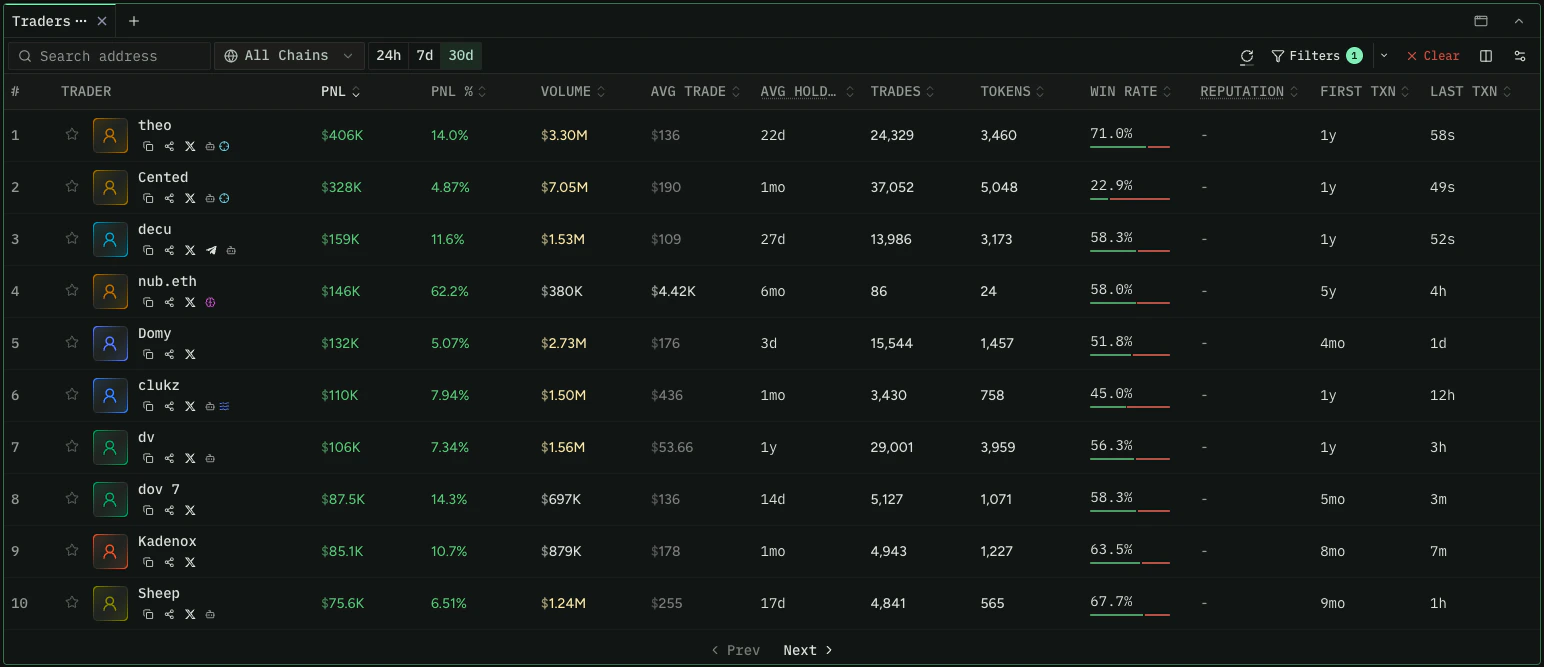Copy Domy's wallet address

tap(148, 354)
